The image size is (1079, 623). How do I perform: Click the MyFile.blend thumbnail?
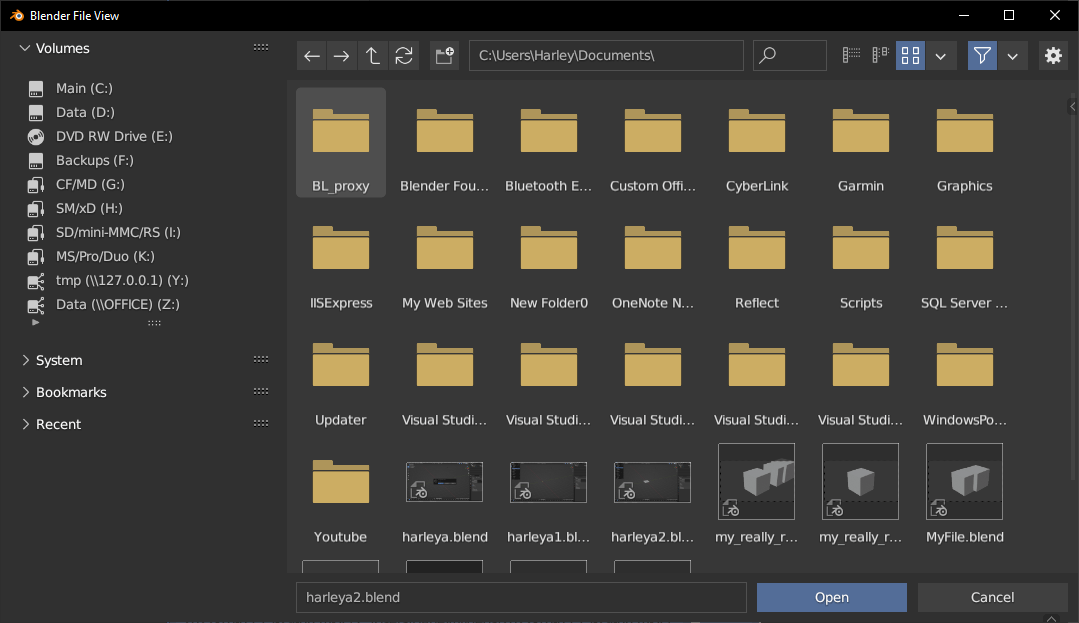tap(963, 481)
